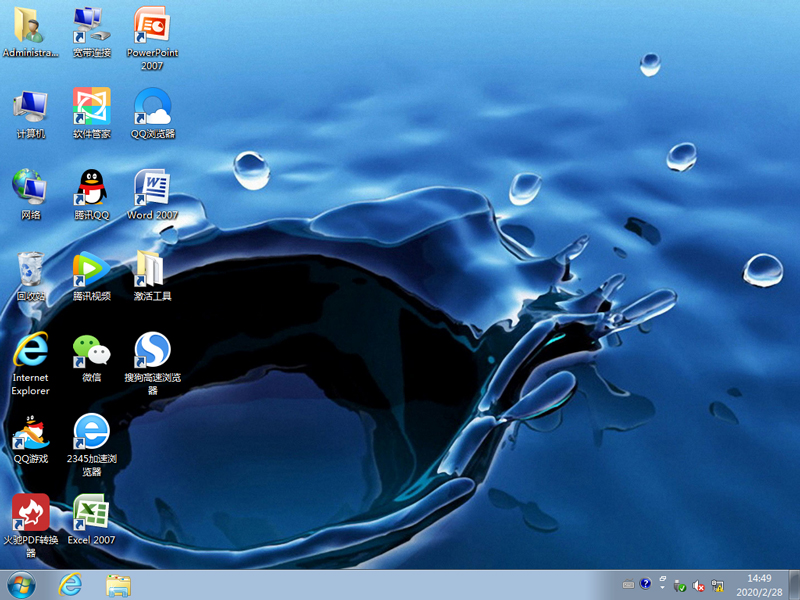Image resolution: width=800 pixels, height=600 pixels.
Task: Unmute the system volume in the tray
Action: pos(697,584)
